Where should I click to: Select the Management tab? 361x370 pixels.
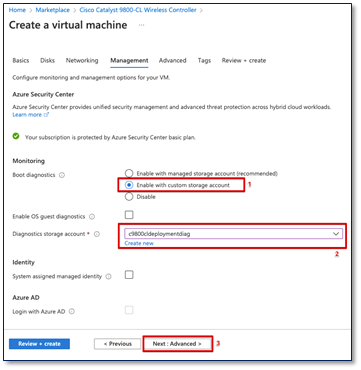[x=129, y=61]
